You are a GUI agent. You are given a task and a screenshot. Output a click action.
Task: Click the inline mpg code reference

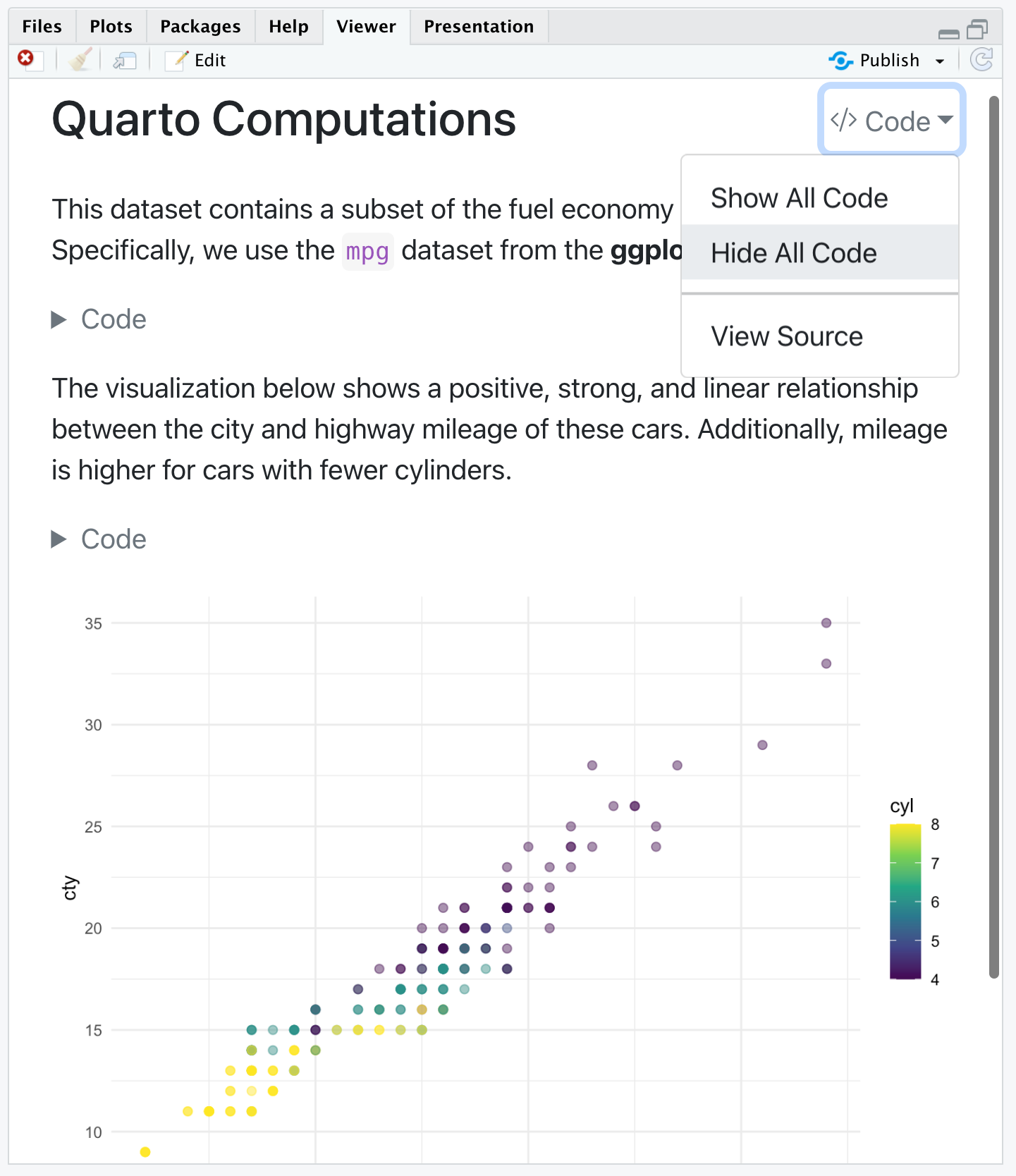(x=367, y=251)
